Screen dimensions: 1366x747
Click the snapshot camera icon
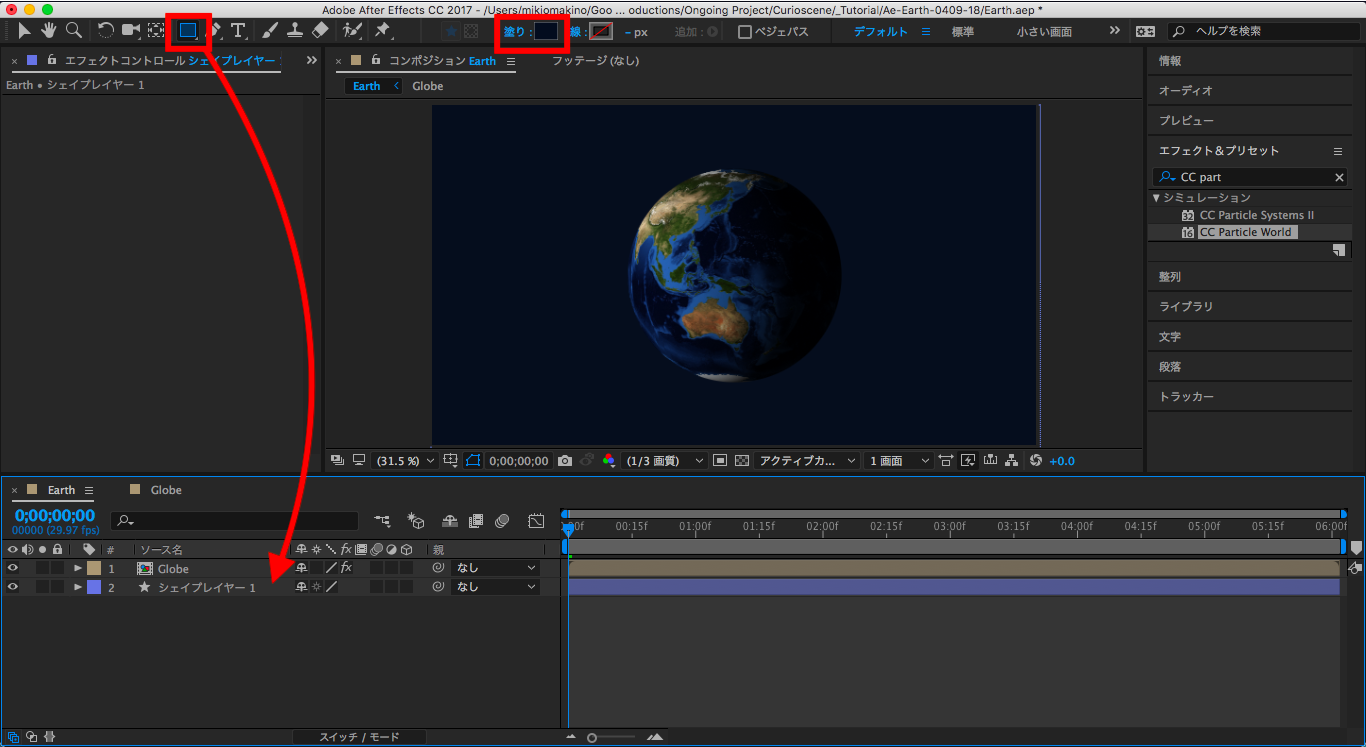[x=565, y=461]
